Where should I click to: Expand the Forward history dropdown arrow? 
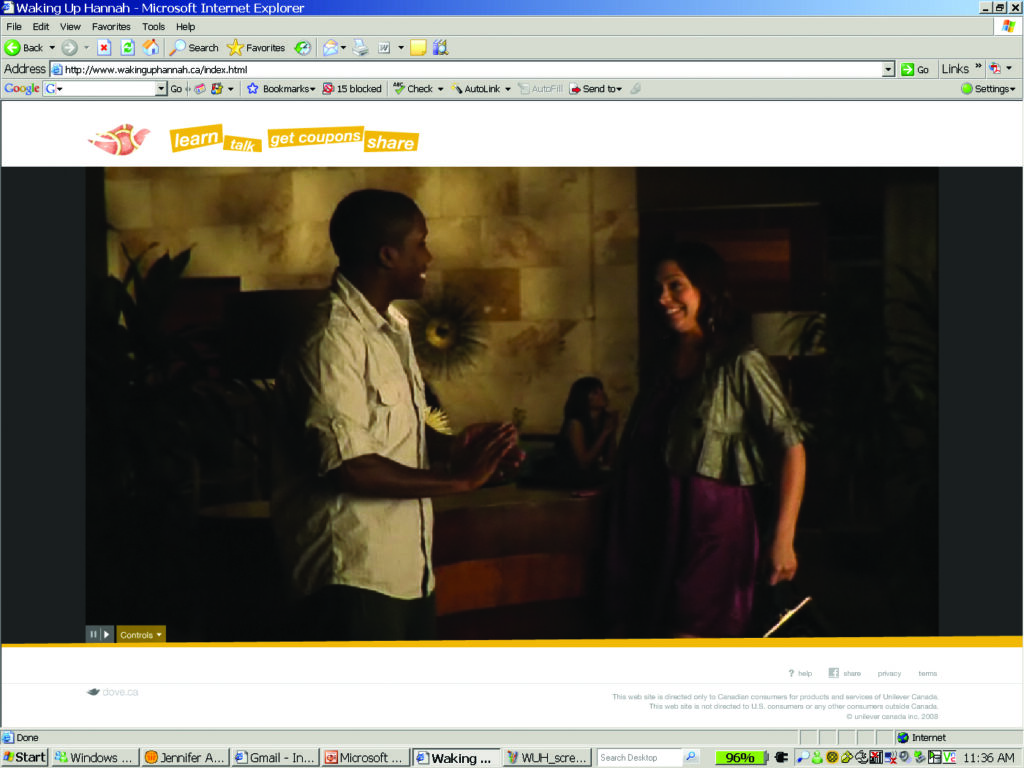click(x=86, y=48)
